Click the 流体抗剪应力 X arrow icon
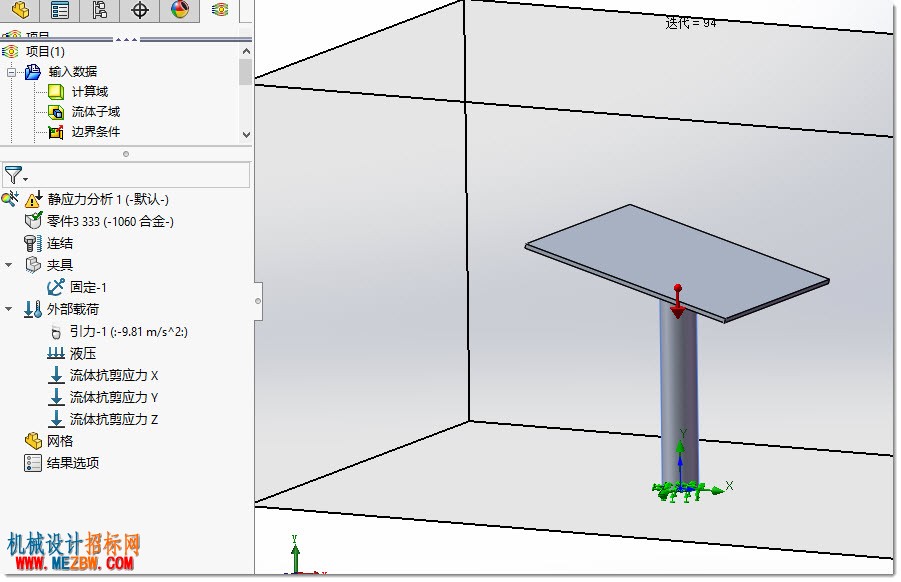The height and width of the screenshot is (582, 901). coord(56,375)
